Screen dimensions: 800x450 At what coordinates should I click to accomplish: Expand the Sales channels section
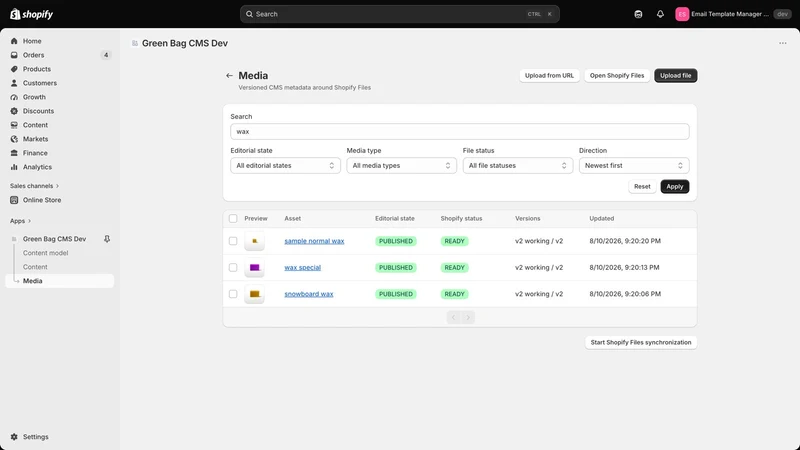click(34, 186)
